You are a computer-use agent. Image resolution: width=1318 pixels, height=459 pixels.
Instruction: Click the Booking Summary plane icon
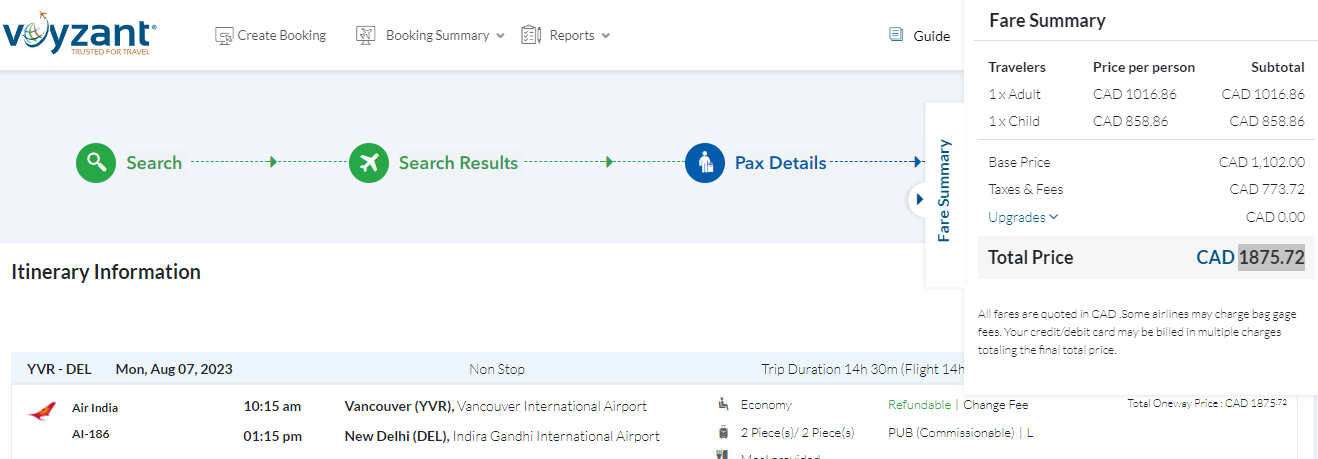(x=366, y=36)
